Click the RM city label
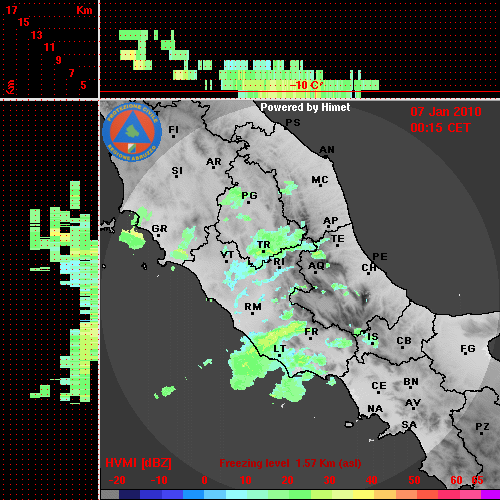Image resolution: width=500 pixels, height=500 pixels. click(x=253, y=307)
